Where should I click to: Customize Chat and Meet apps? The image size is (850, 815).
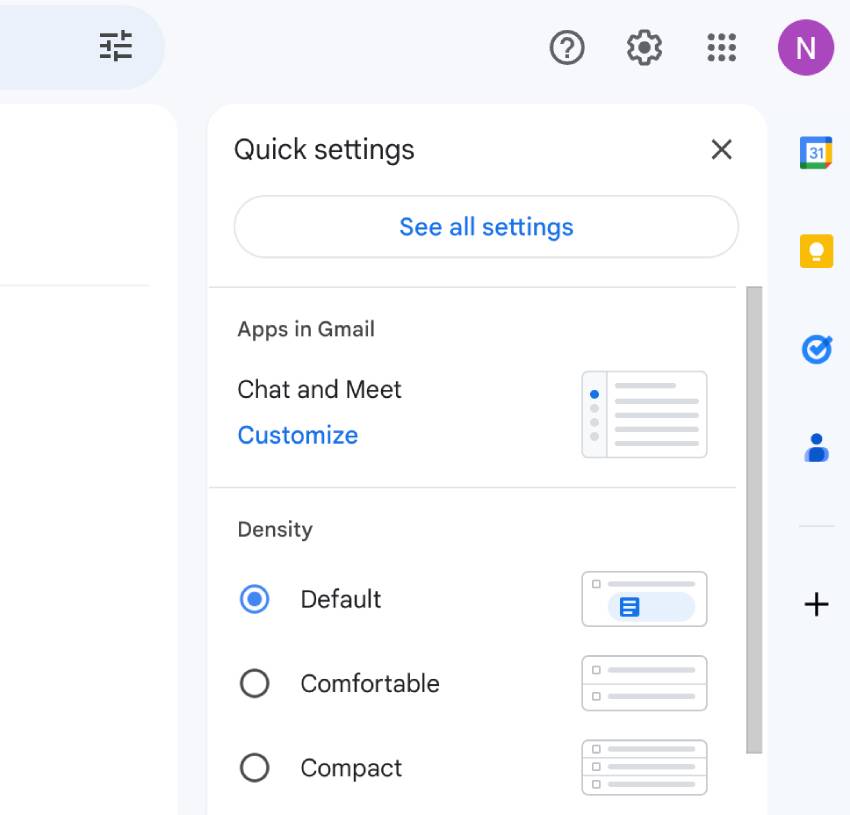click(x=297, y=435)
